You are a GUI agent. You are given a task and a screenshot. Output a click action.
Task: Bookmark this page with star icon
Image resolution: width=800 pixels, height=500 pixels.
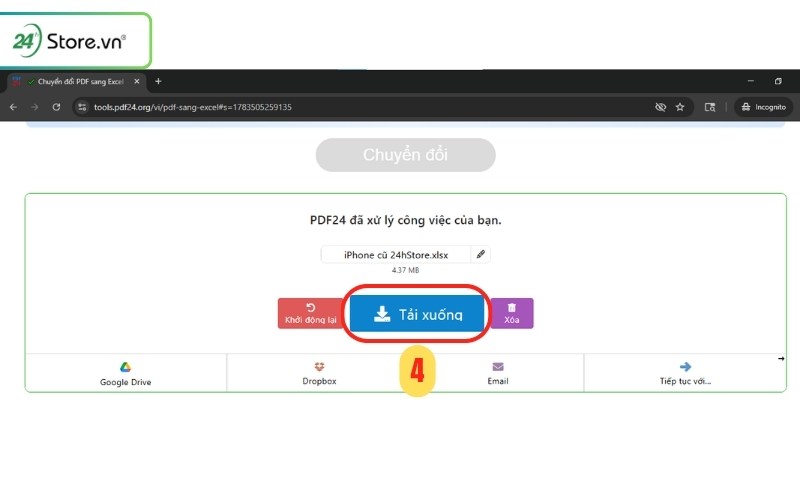point(680,107)
